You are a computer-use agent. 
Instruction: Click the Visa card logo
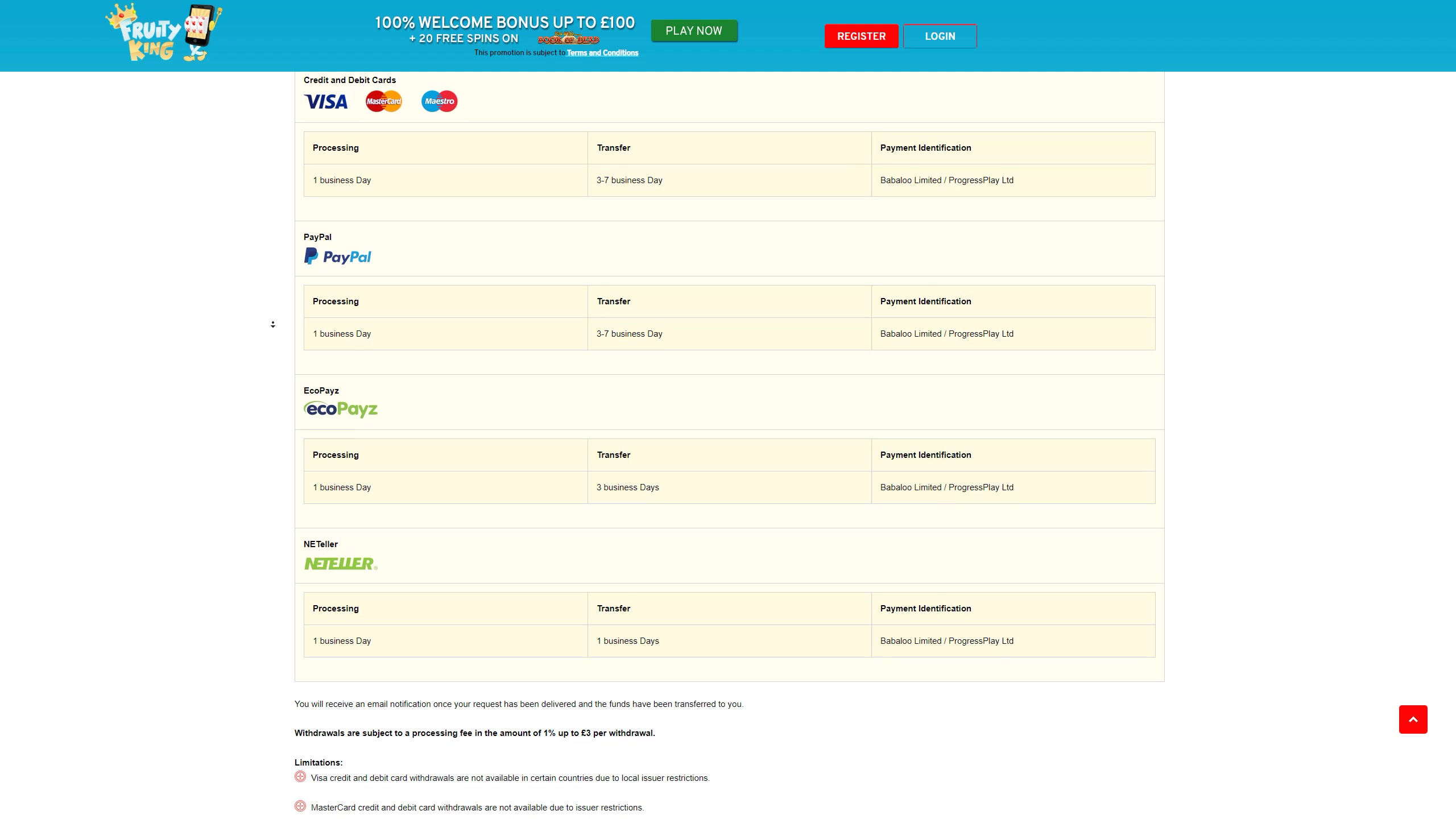click(326, 102)
